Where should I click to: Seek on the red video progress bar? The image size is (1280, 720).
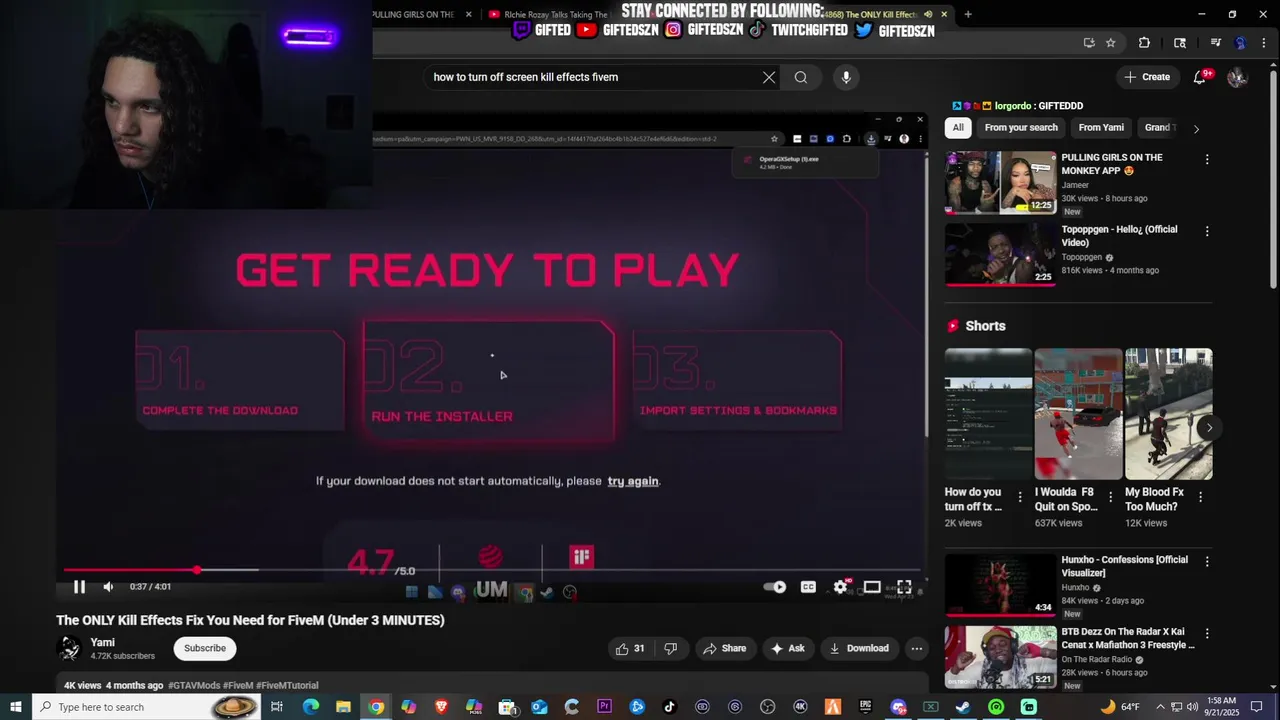click(492, 570)
